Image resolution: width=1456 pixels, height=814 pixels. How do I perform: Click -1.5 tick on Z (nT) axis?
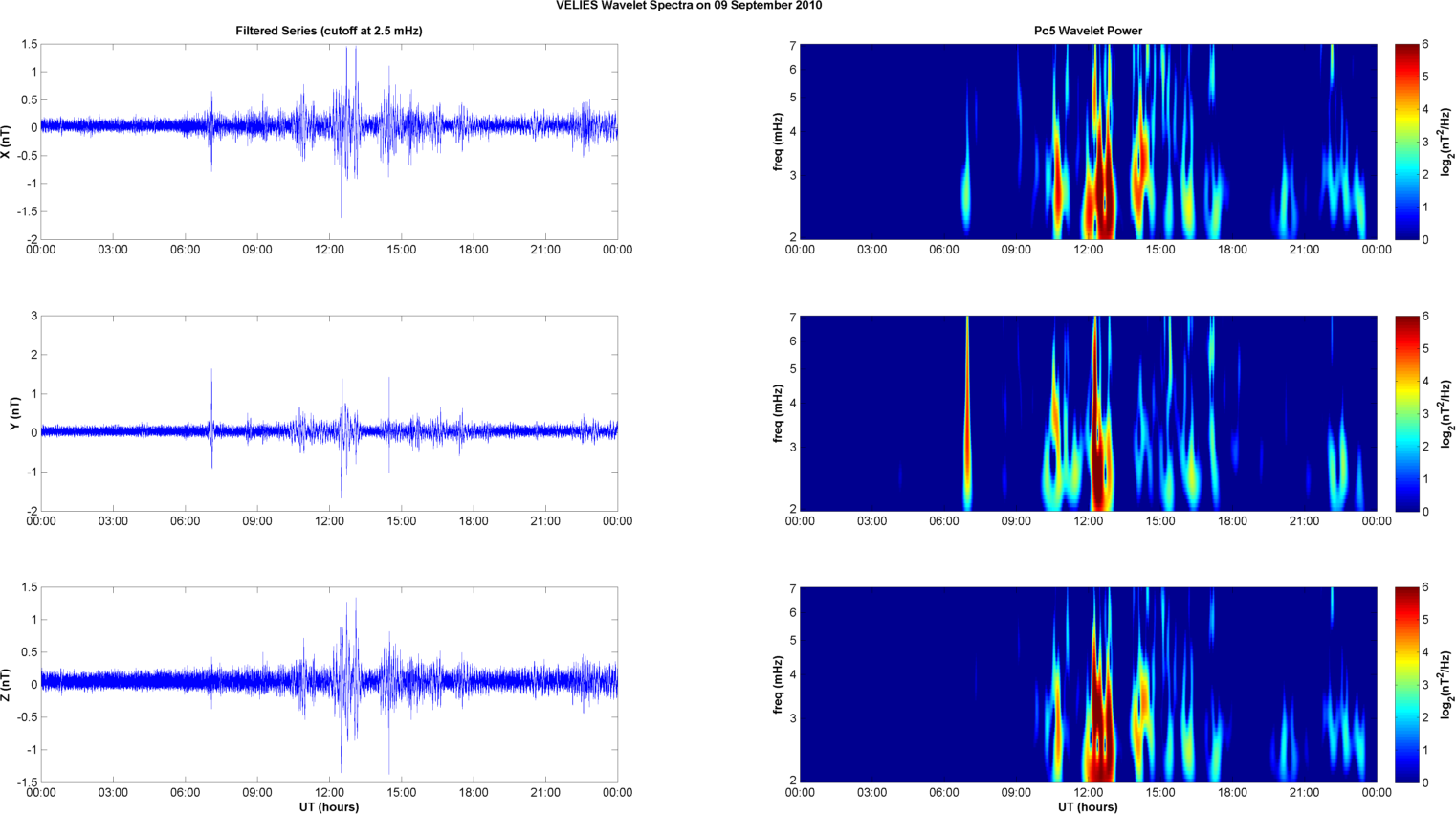click(27, 782)
